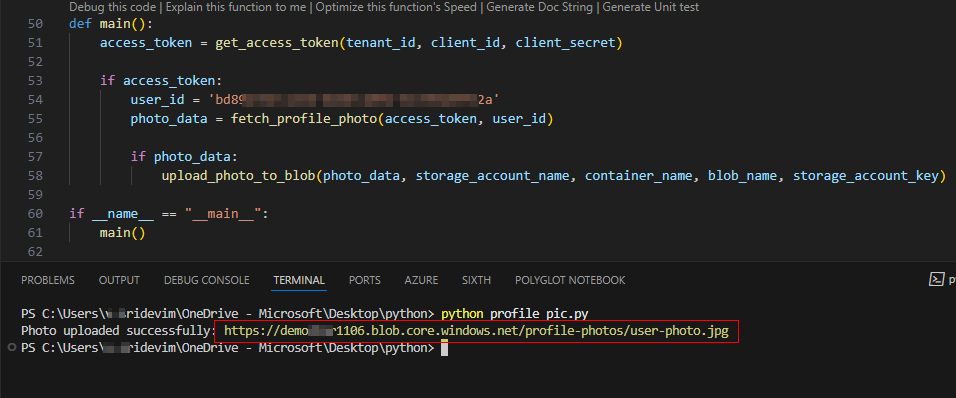Switch to POLYGLOT NOTEBOOK tab
This screenshot has height=398, width=956.
click(570, 280)
